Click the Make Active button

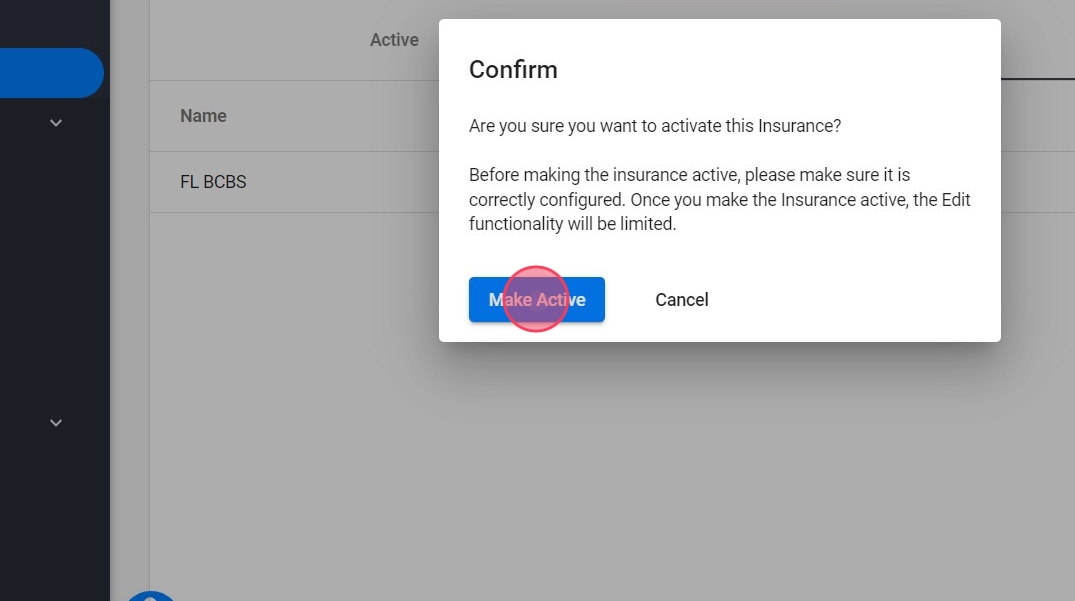click(537, 300)
